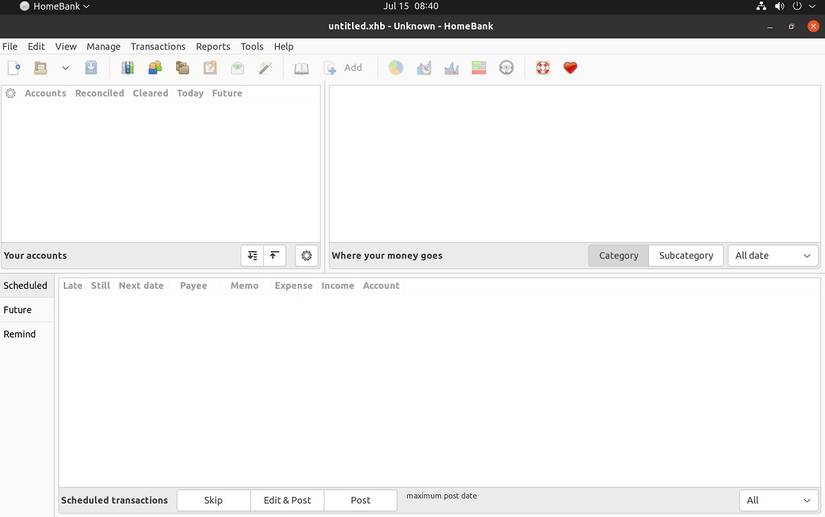Screen dimensions: 825x517
Task: Open vehicle cost steering wheel icon
Action: [x=506, y=68]
